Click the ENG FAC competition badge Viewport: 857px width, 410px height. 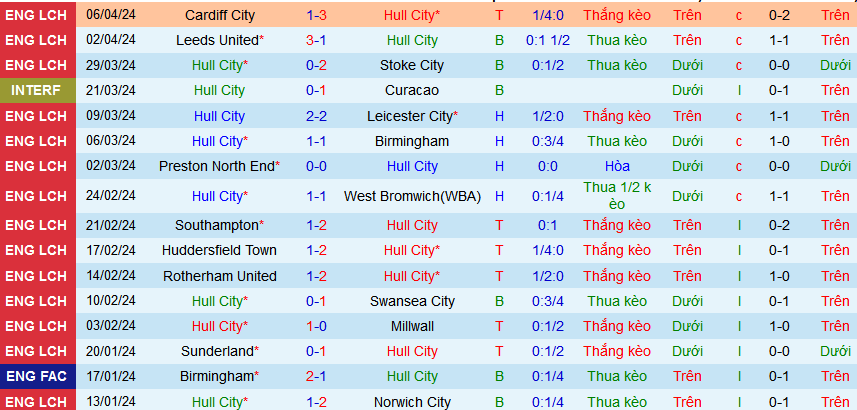(37, 376)
